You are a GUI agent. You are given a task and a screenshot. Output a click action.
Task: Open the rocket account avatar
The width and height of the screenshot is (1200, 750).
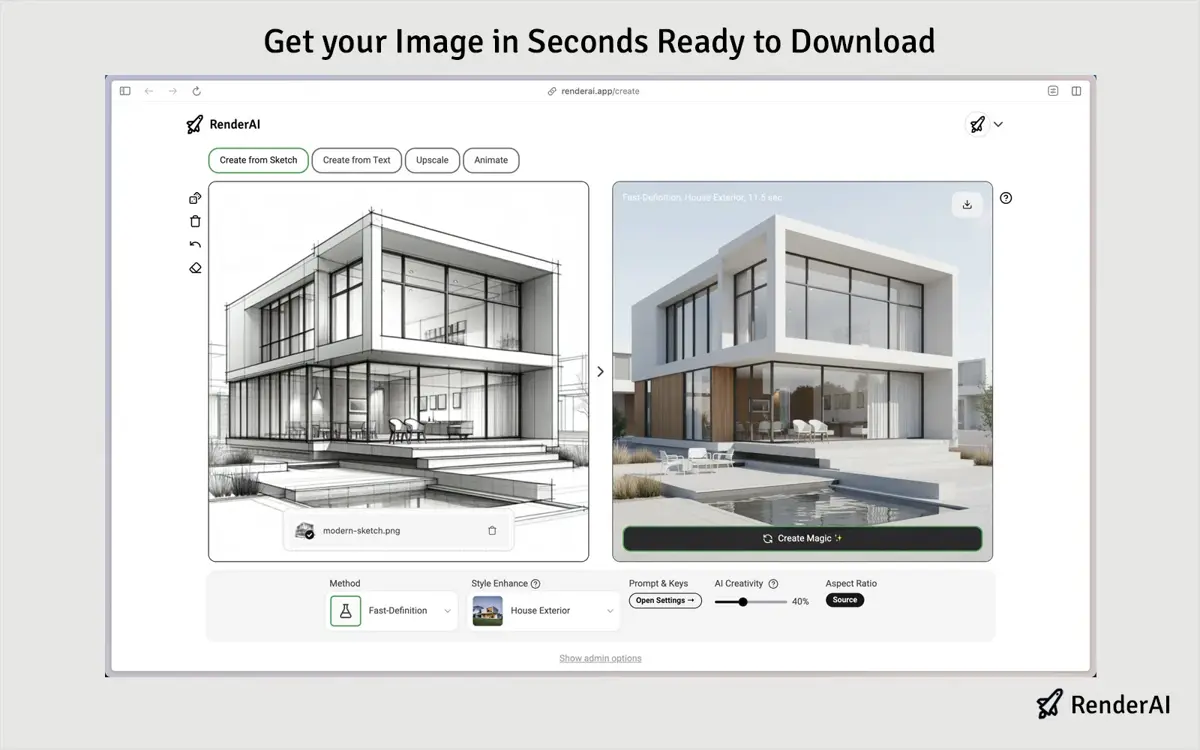[976, 124]
